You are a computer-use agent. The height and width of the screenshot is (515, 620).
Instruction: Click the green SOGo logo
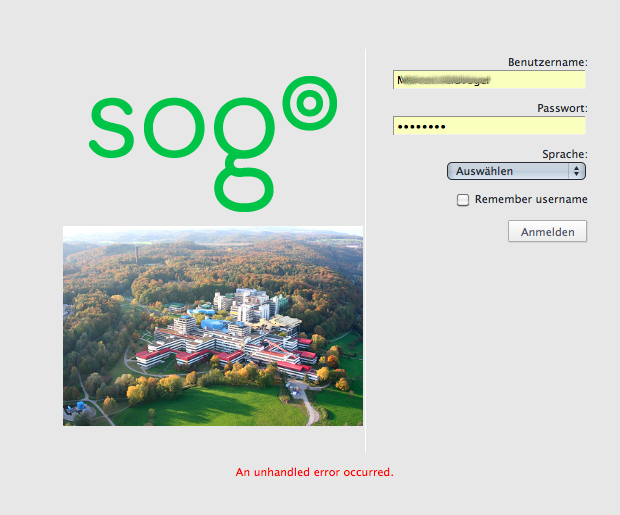212,145
